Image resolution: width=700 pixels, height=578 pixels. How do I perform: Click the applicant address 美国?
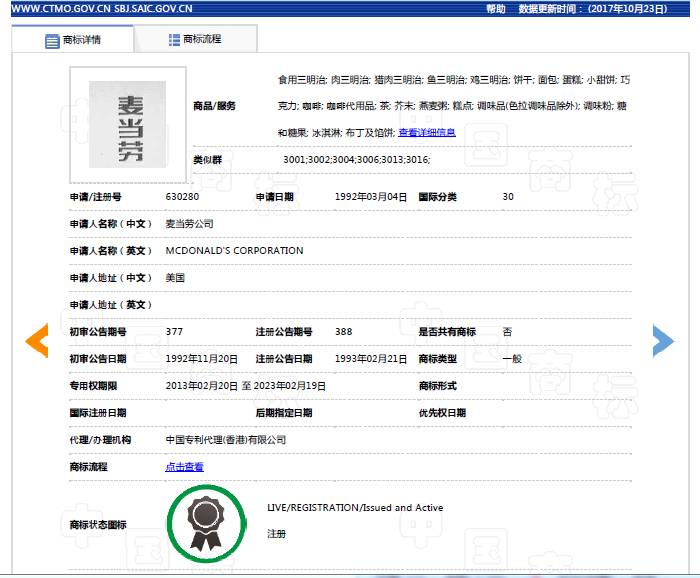tap(175, 278)
